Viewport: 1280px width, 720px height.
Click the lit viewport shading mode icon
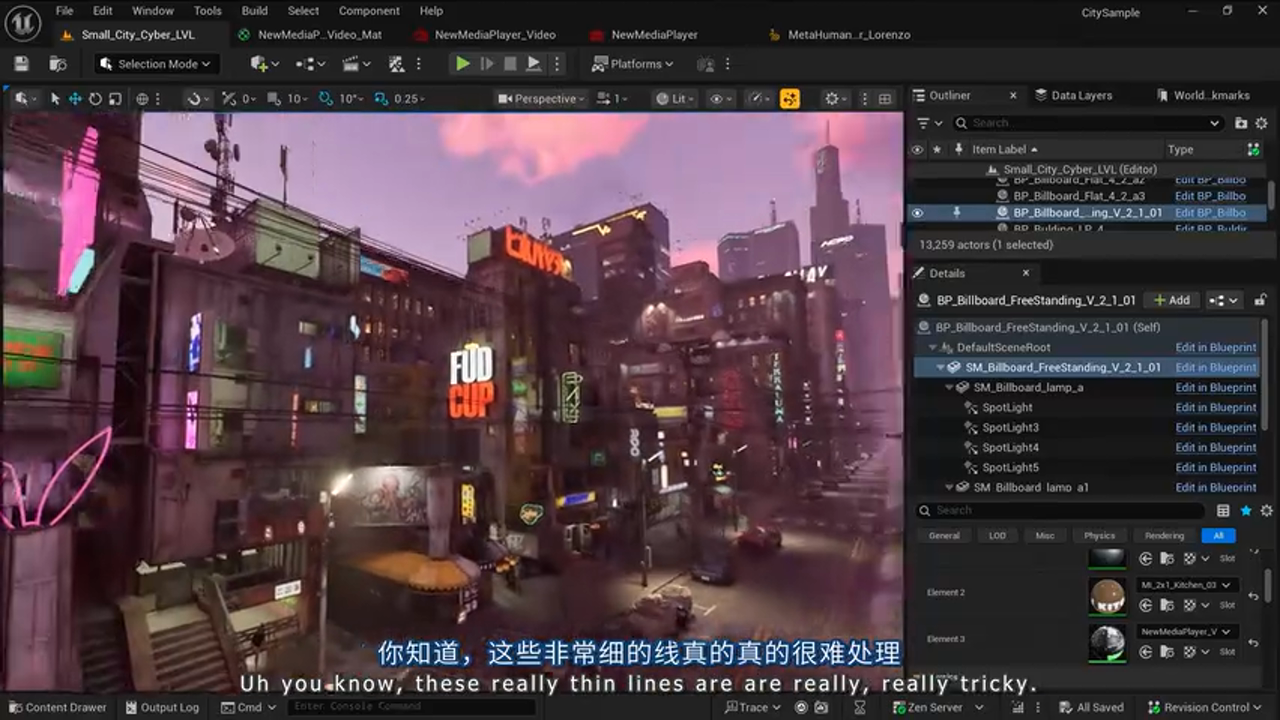point(672,98)
